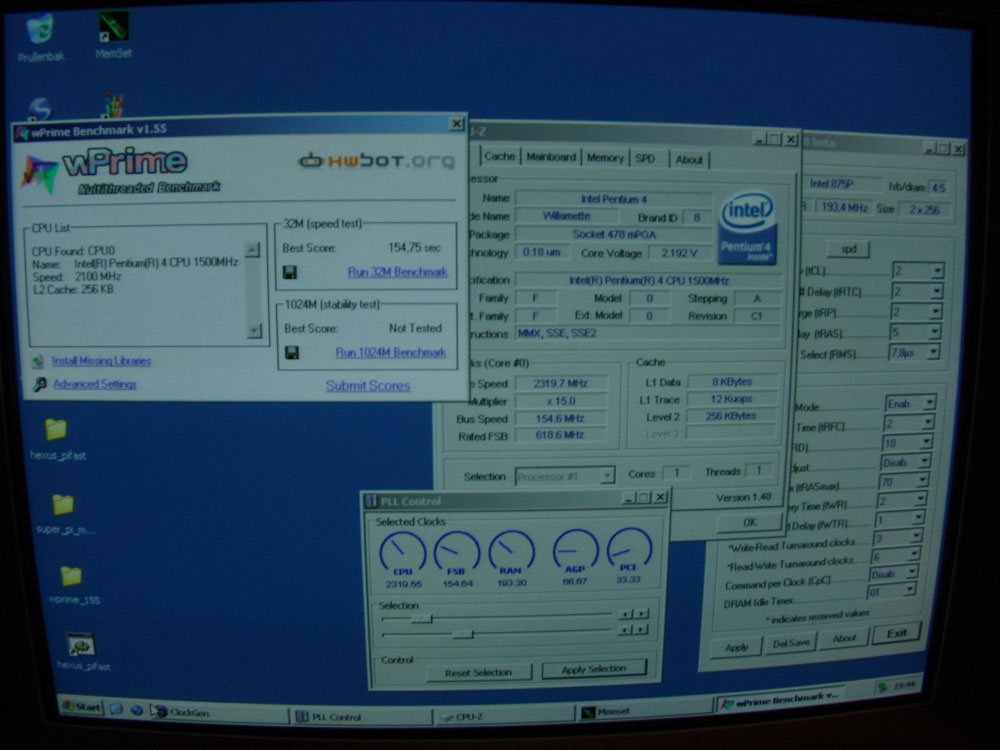
Task: Click the Run 1024M Benchmark link
Action: click(390, 353)
